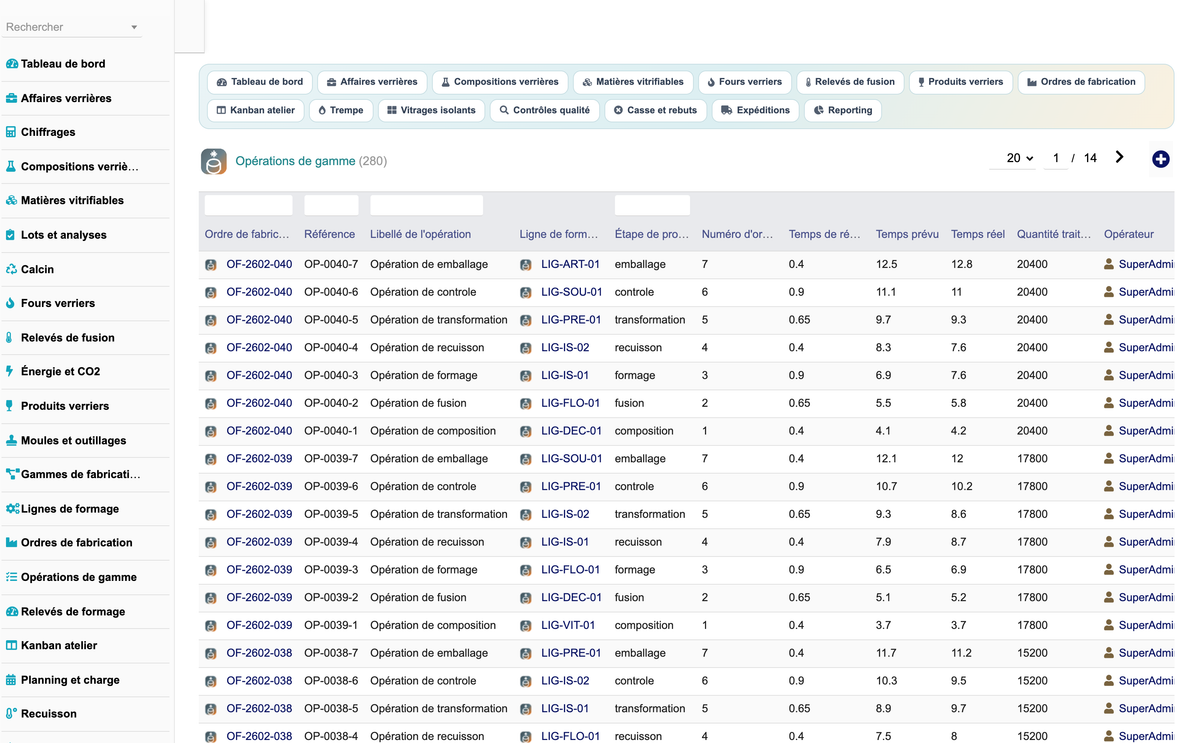Click line icon beside LIG-ART-01
Screen dimensions: 1200x743
pyautogui.click(x=526, y=265)
